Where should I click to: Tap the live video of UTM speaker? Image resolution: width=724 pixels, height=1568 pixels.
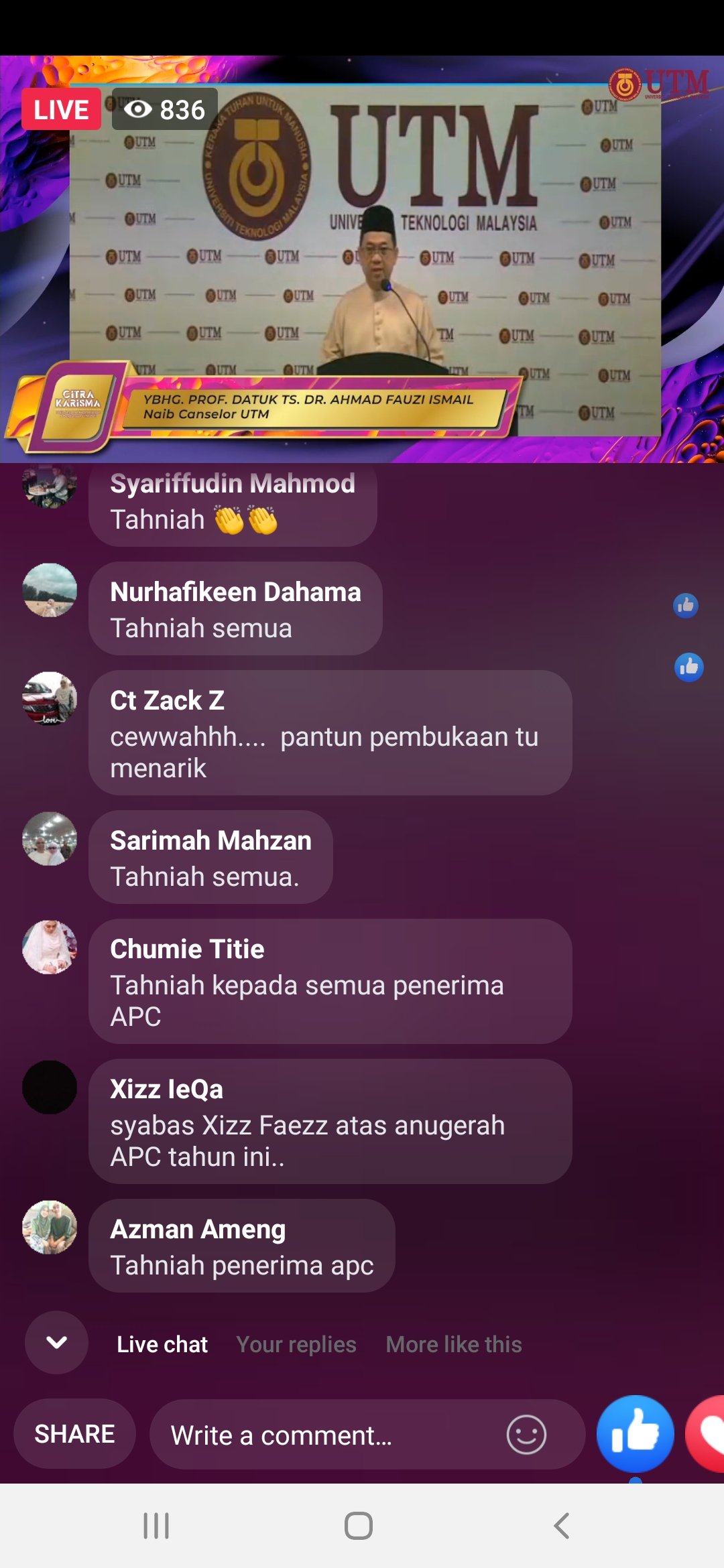362,259
